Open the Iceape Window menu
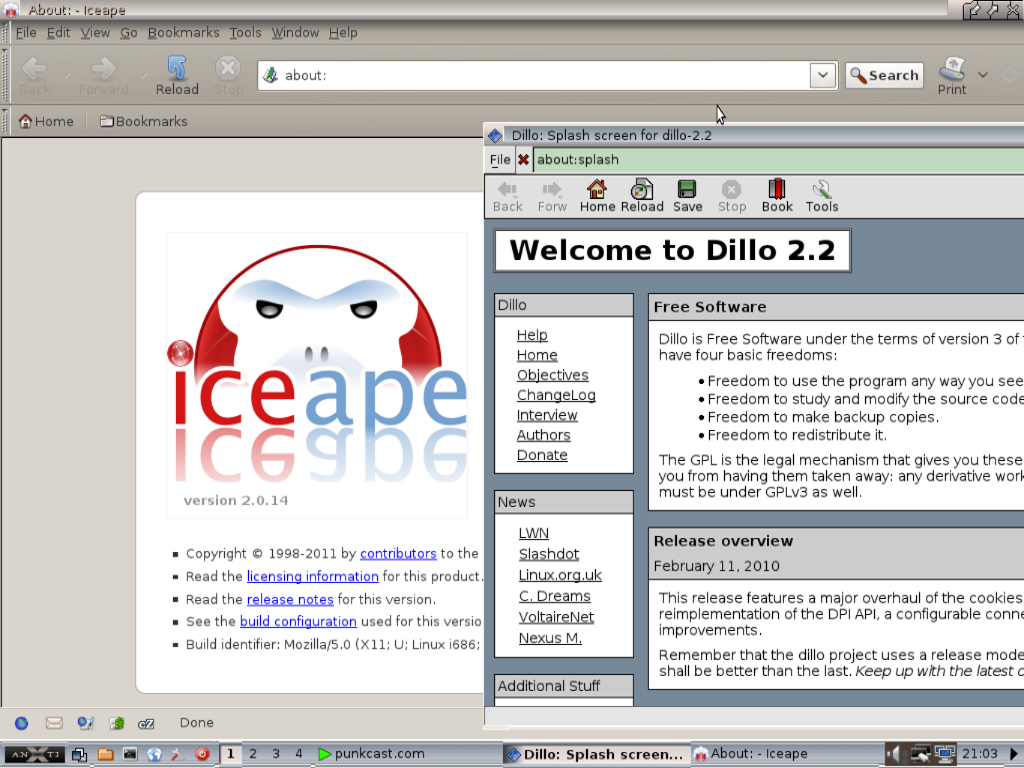 (295, 33)
